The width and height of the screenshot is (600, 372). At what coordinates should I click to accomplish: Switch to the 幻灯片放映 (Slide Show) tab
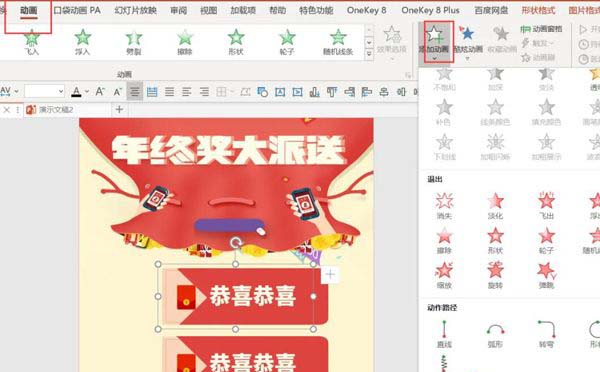pyautogui.click(x=135, y=10)
